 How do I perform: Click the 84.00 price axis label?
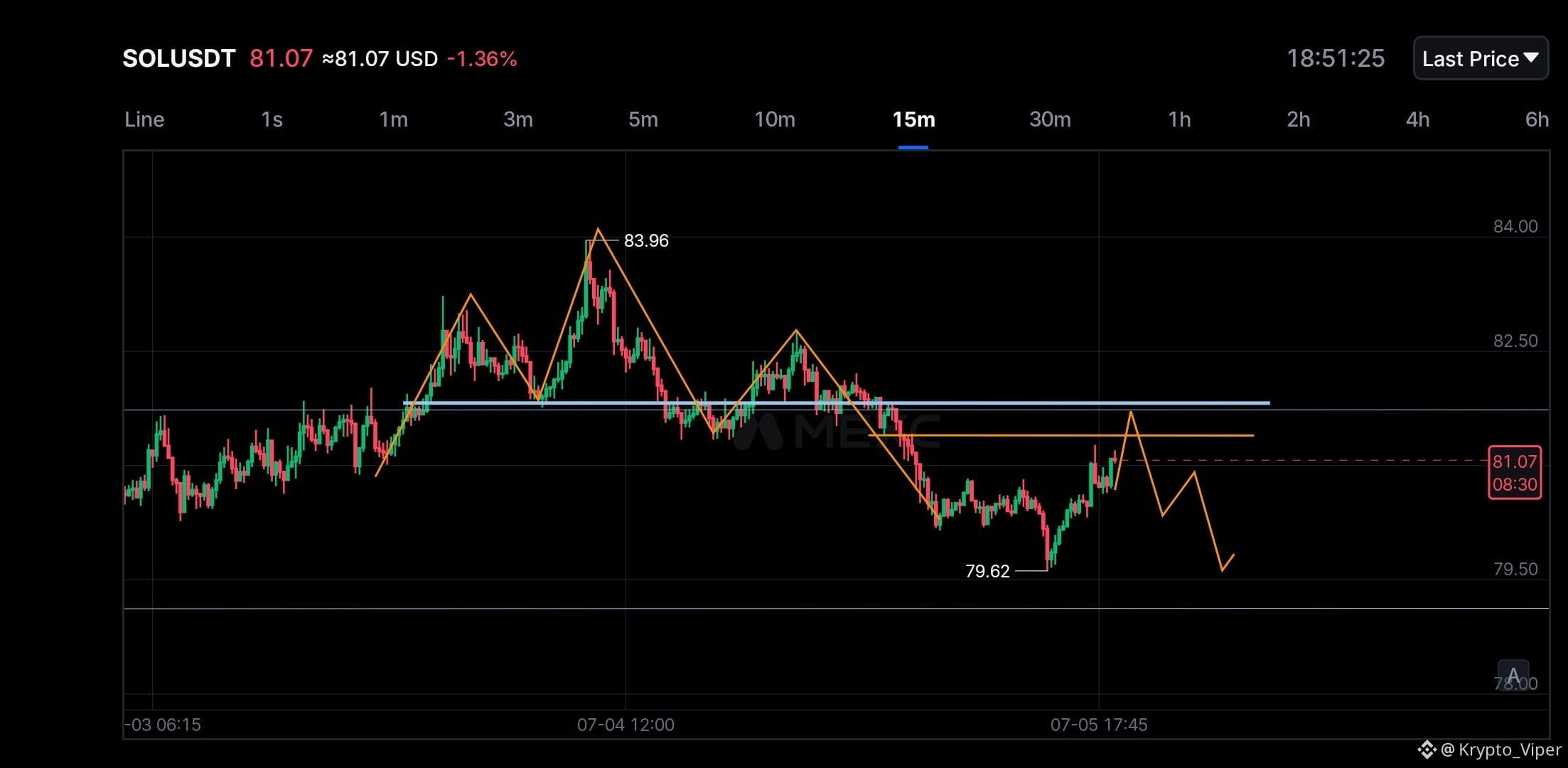click(1515, 226)
